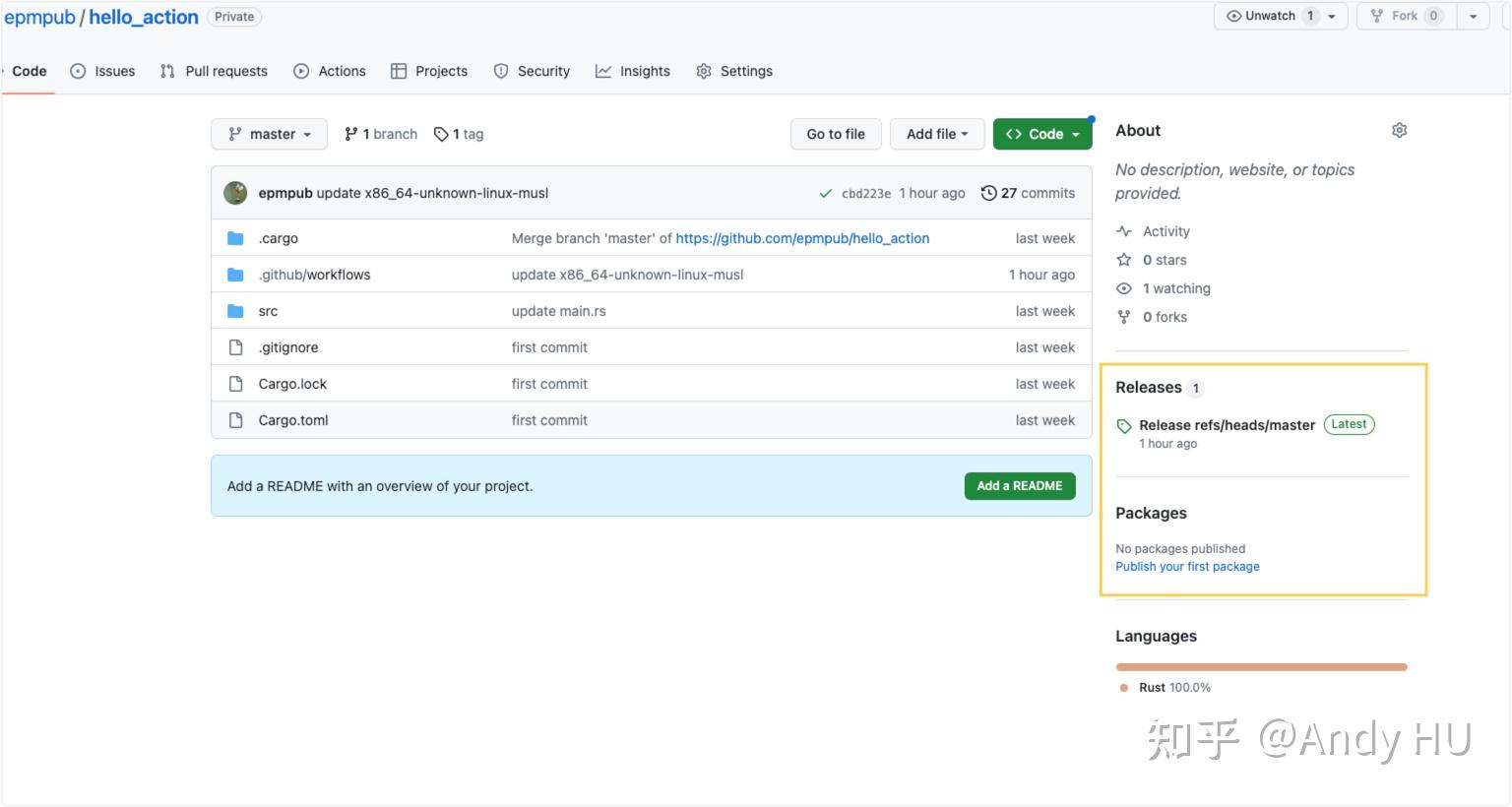The height and width of the screenshot is (807, 1512).
Task: Open the src folder icon
Action: pyautogui.click(x=235, y=310)
